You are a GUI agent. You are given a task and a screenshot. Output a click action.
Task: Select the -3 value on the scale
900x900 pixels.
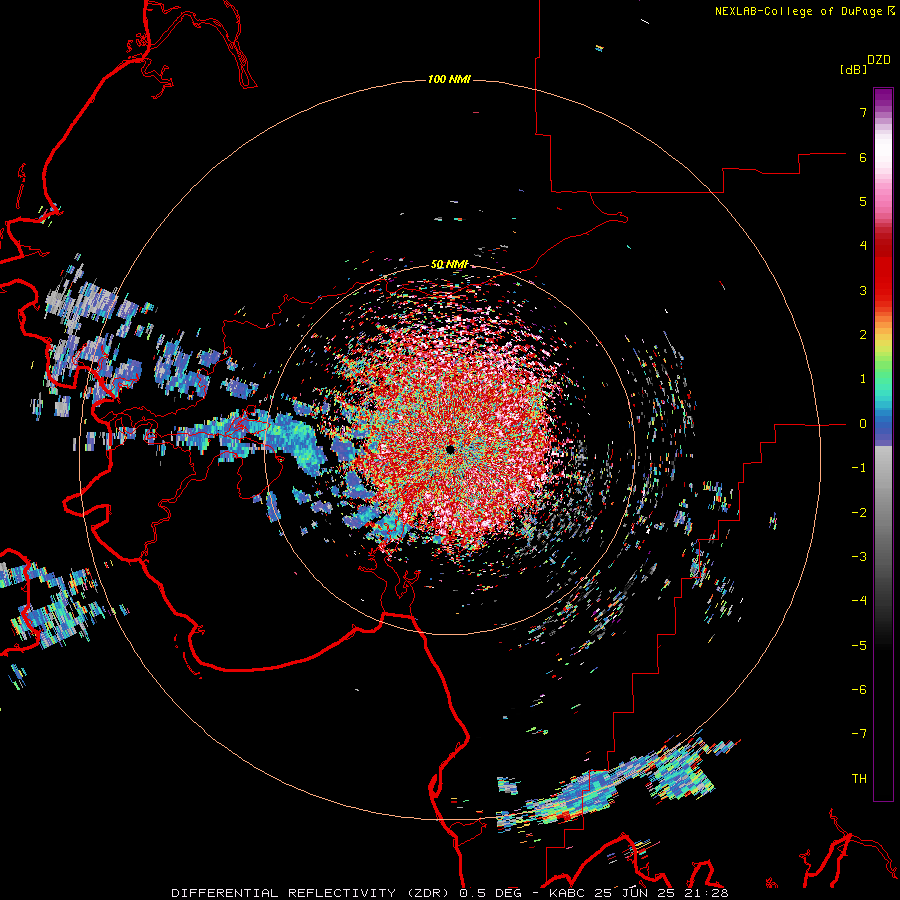point(859,557)
